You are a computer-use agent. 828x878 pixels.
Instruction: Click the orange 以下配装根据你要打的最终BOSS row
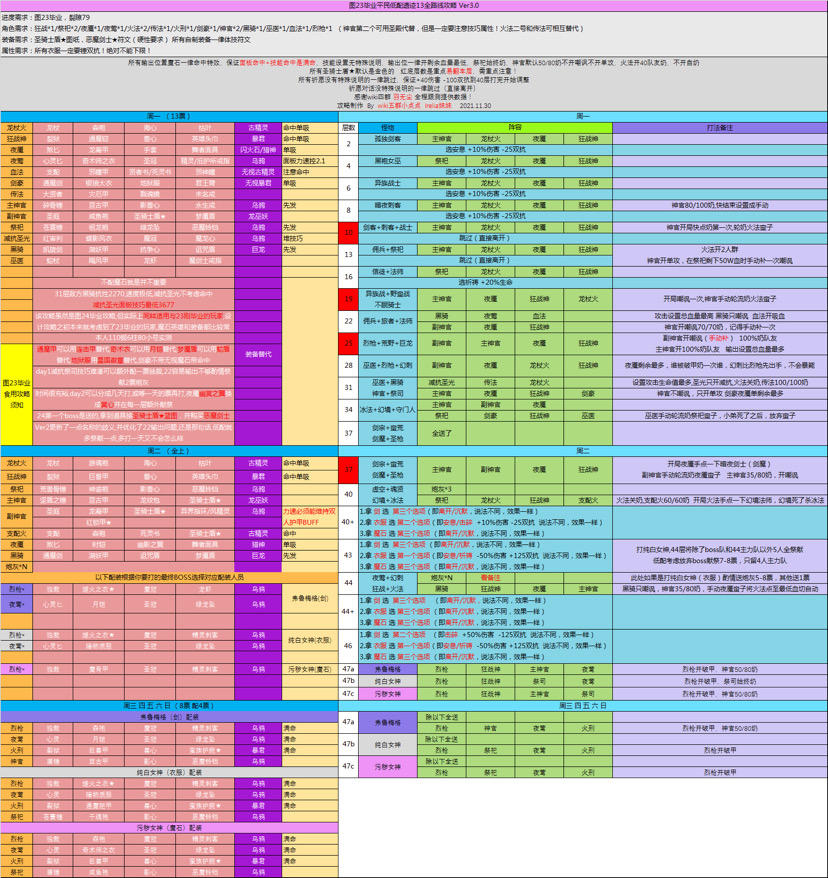click(169, 577)
